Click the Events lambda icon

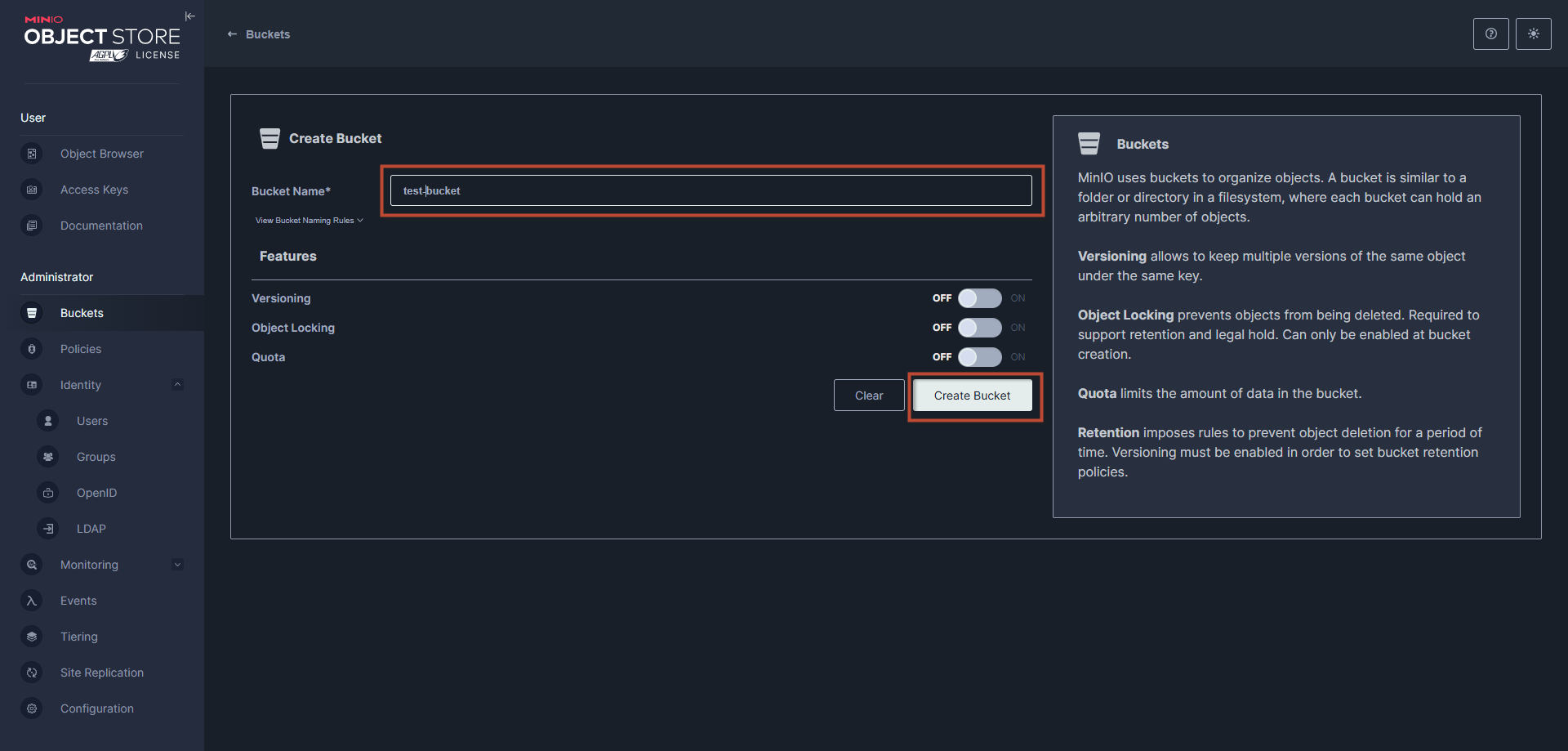pyautogui.click(x=32, y=601)
